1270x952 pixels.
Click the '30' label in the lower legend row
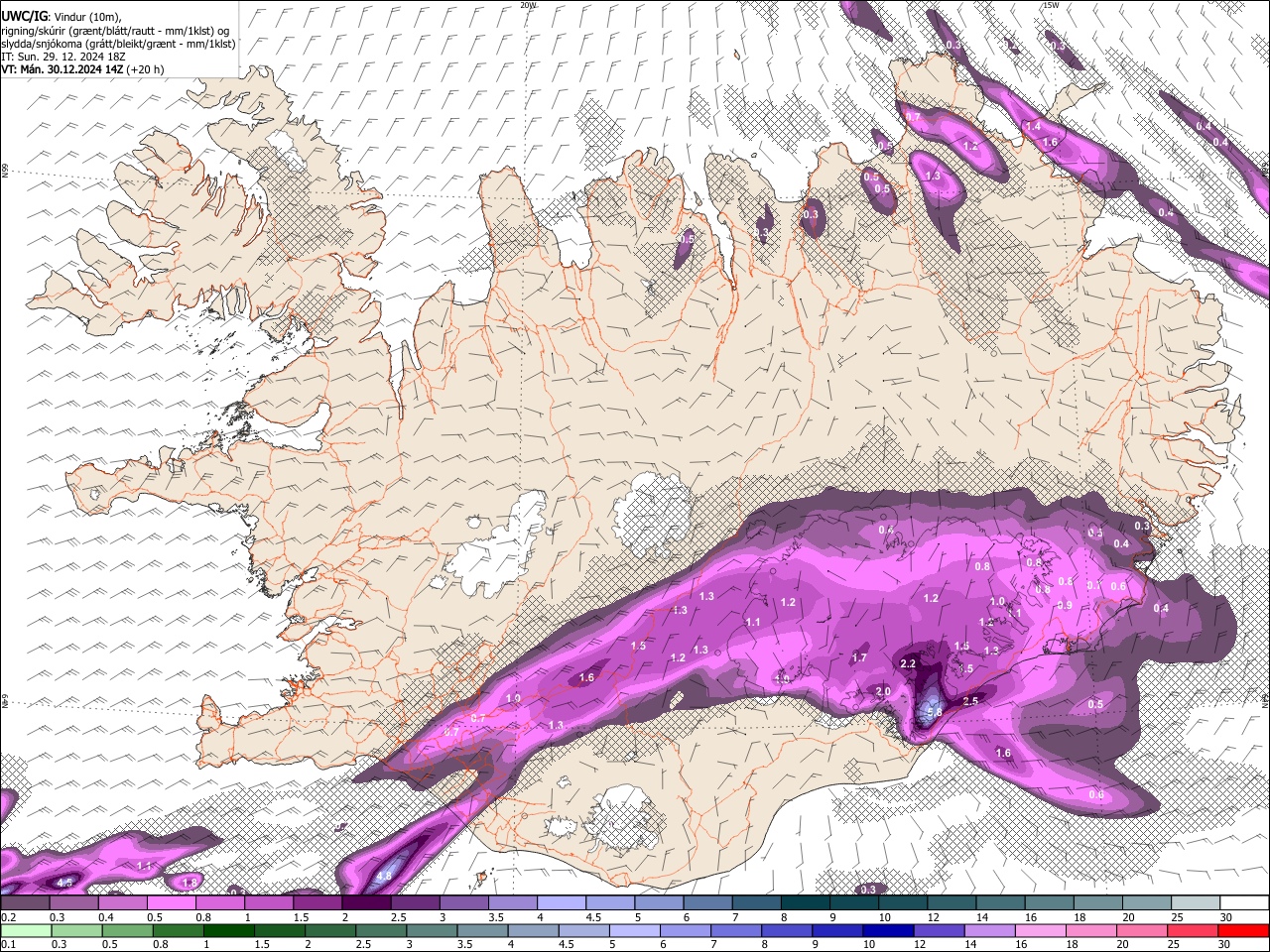[x=1225, y=945]
